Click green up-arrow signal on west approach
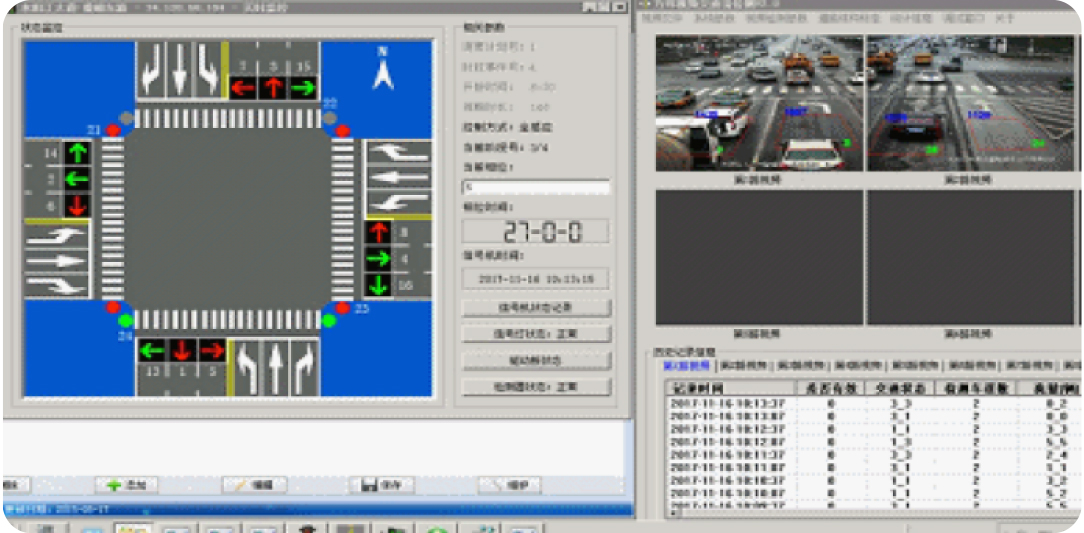 (x=77, y=155)
